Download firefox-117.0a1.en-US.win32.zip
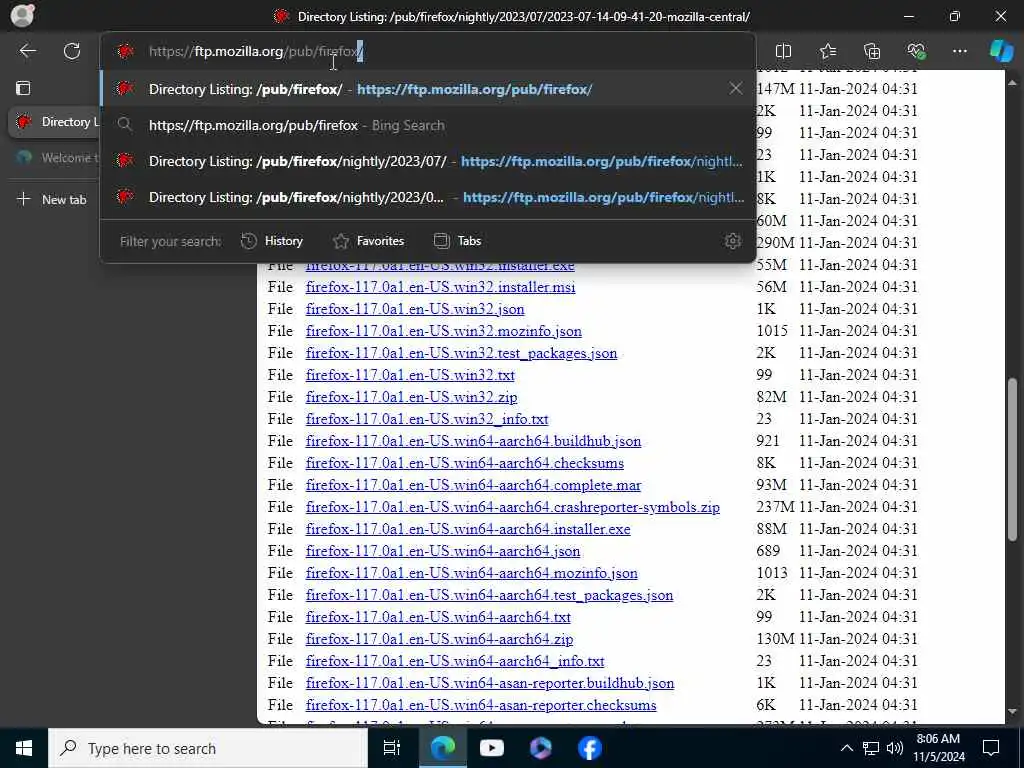The image size is (1024, 768). [x=411, y=397]
